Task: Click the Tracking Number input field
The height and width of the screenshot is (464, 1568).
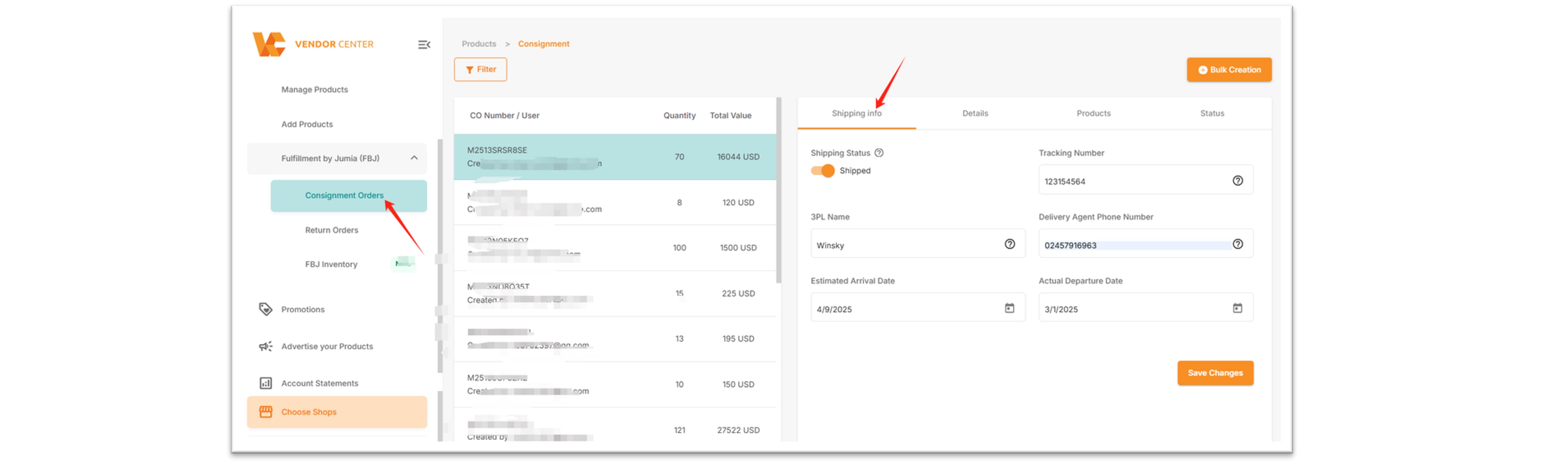Action: tap(1132, 181)
